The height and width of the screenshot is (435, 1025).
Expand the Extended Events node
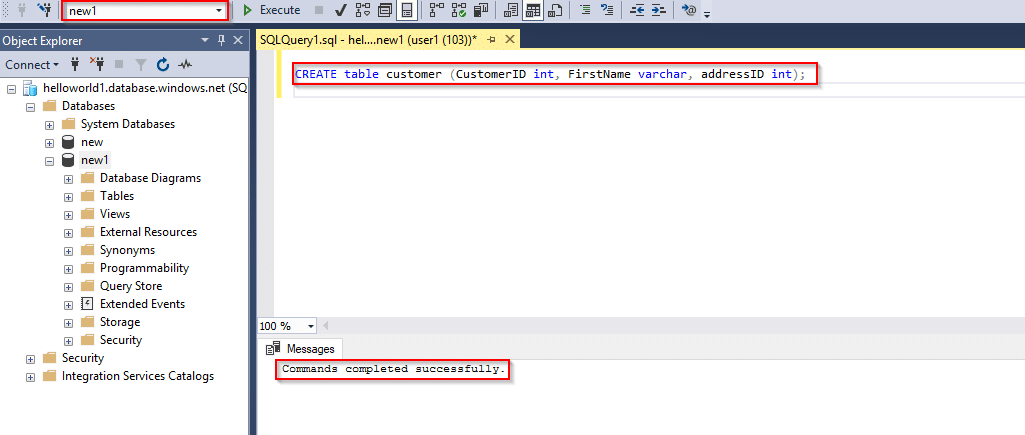click(x=68, y=304)
